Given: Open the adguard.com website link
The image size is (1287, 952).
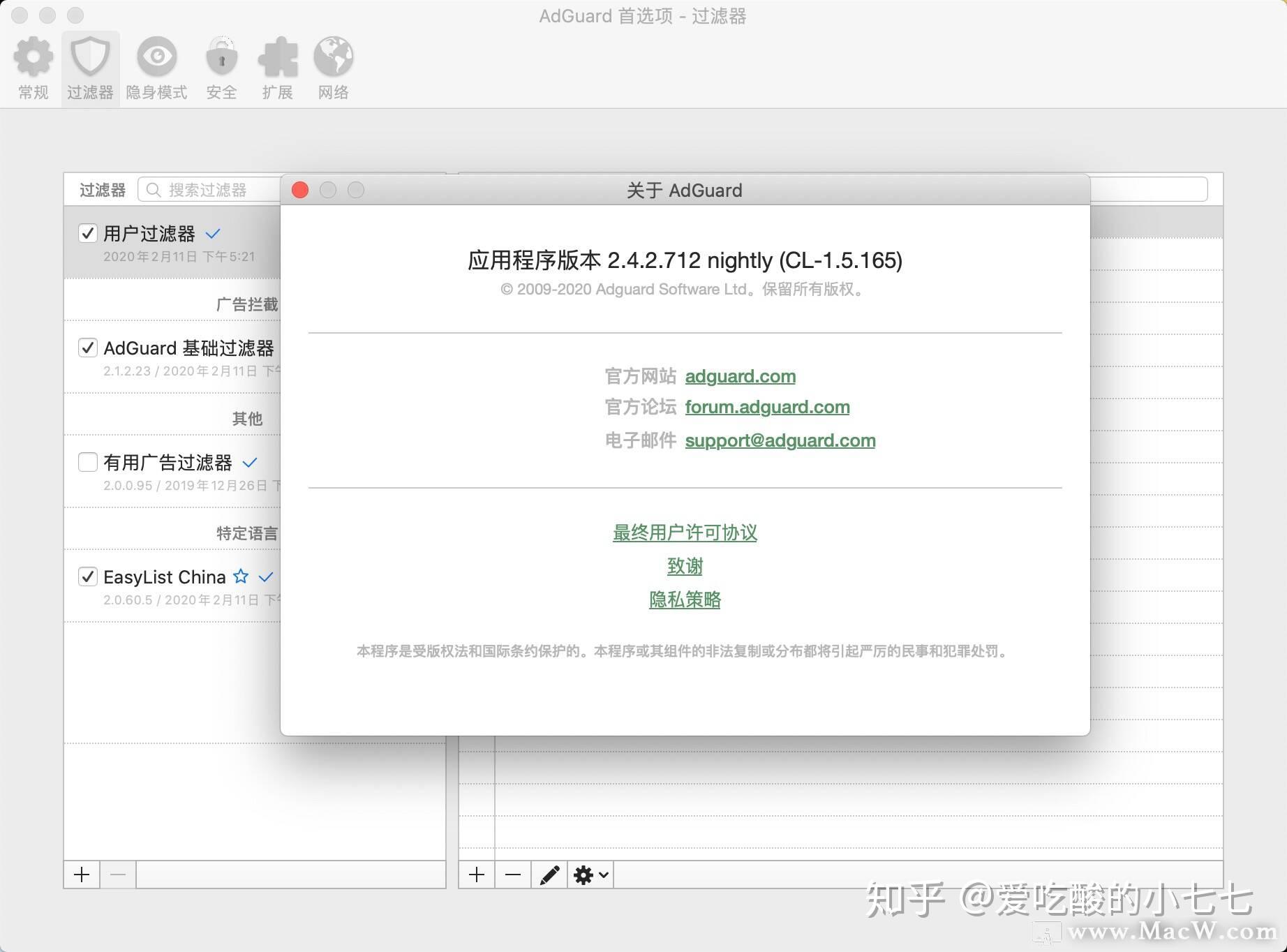Looking at the screenshot, I should coord(740,376).
